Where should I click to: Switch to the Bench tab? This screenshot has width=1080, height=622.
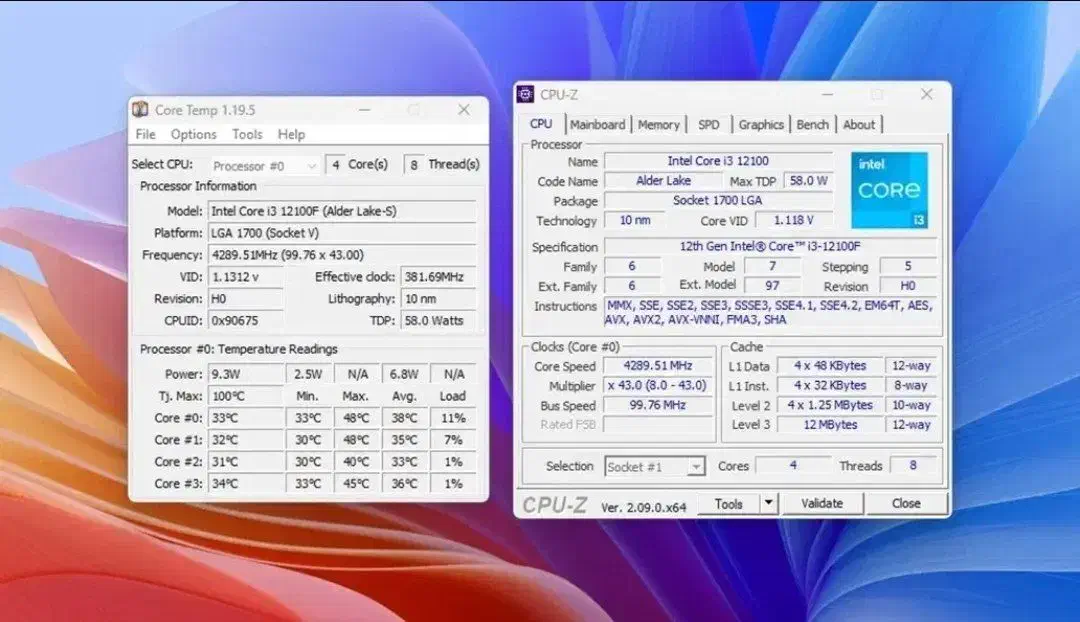812,124
